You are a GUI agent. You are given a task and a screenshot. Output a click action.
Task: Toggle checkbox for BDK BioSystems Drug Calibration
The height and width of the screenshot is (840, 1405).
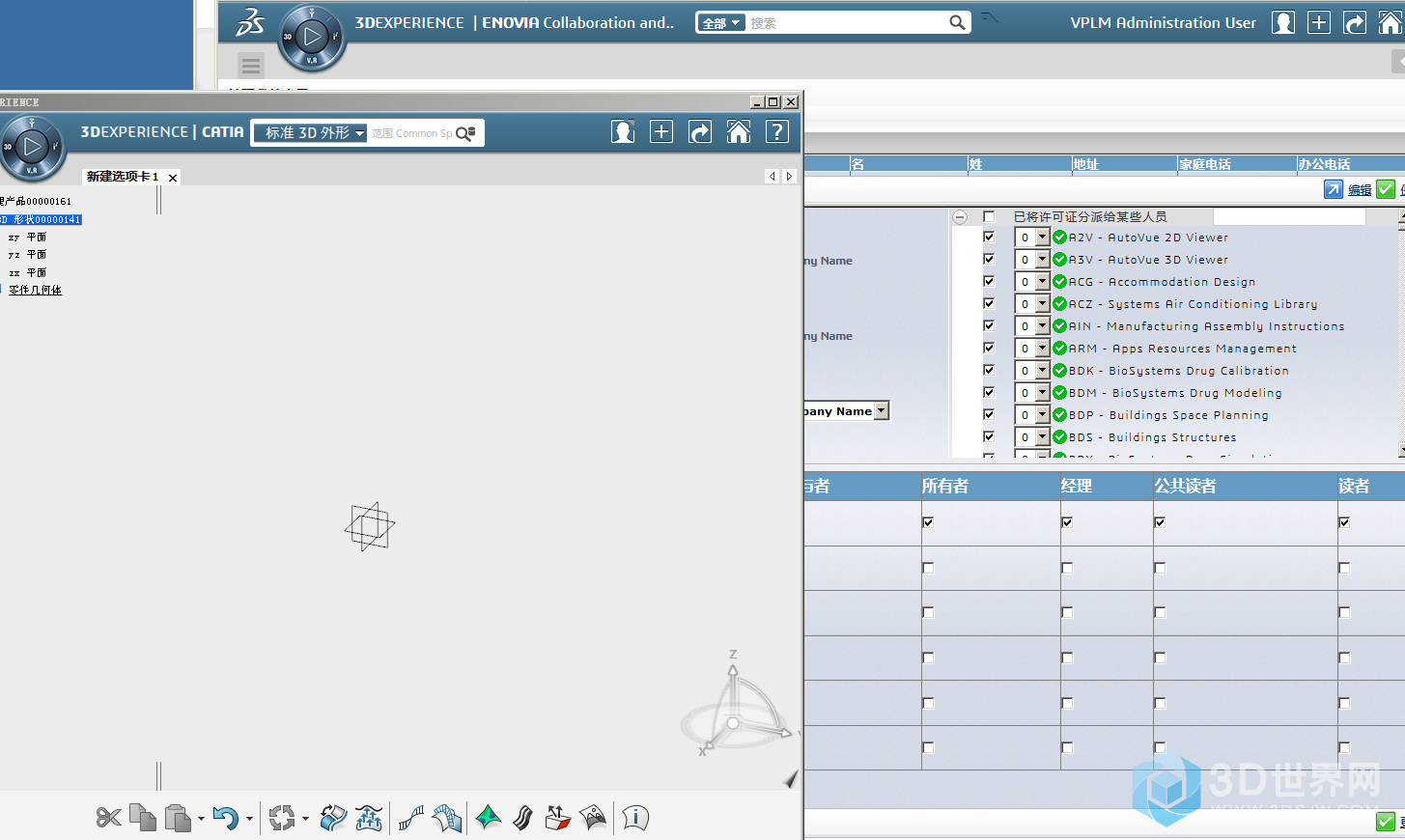(x=989, y=370)
